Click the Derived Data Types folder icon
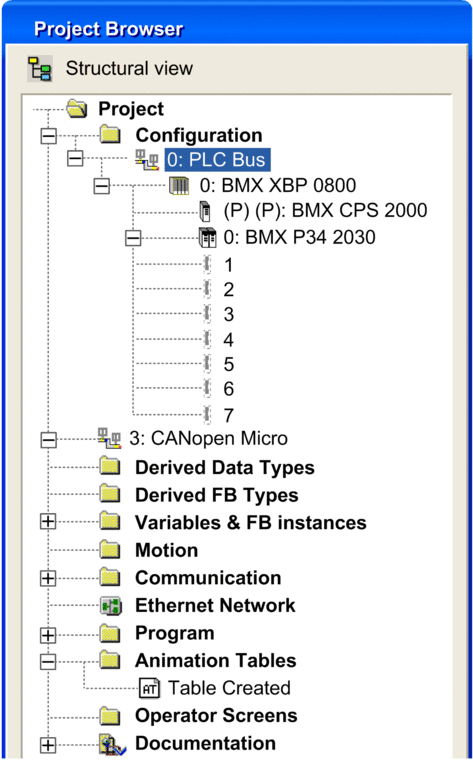 coord(110,466)
